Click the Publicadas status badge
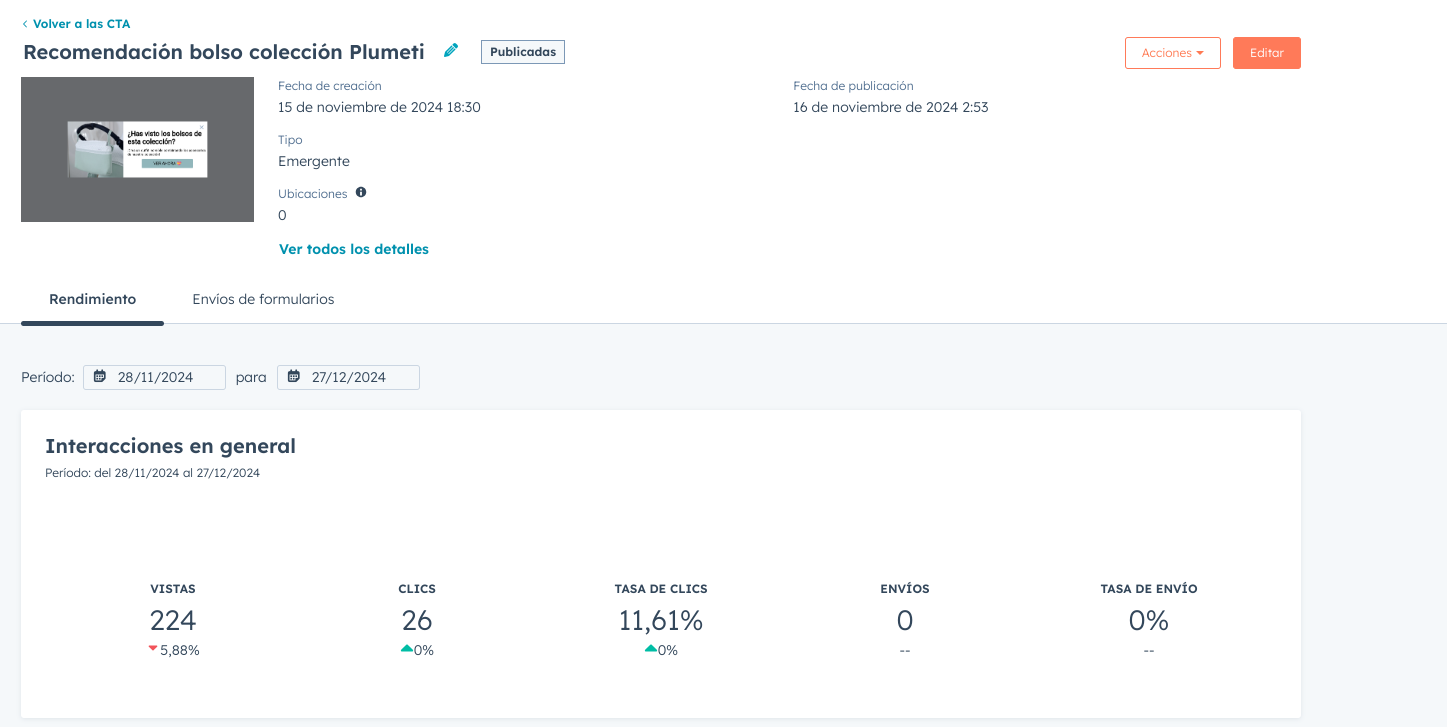 click(x=522, y=52)
